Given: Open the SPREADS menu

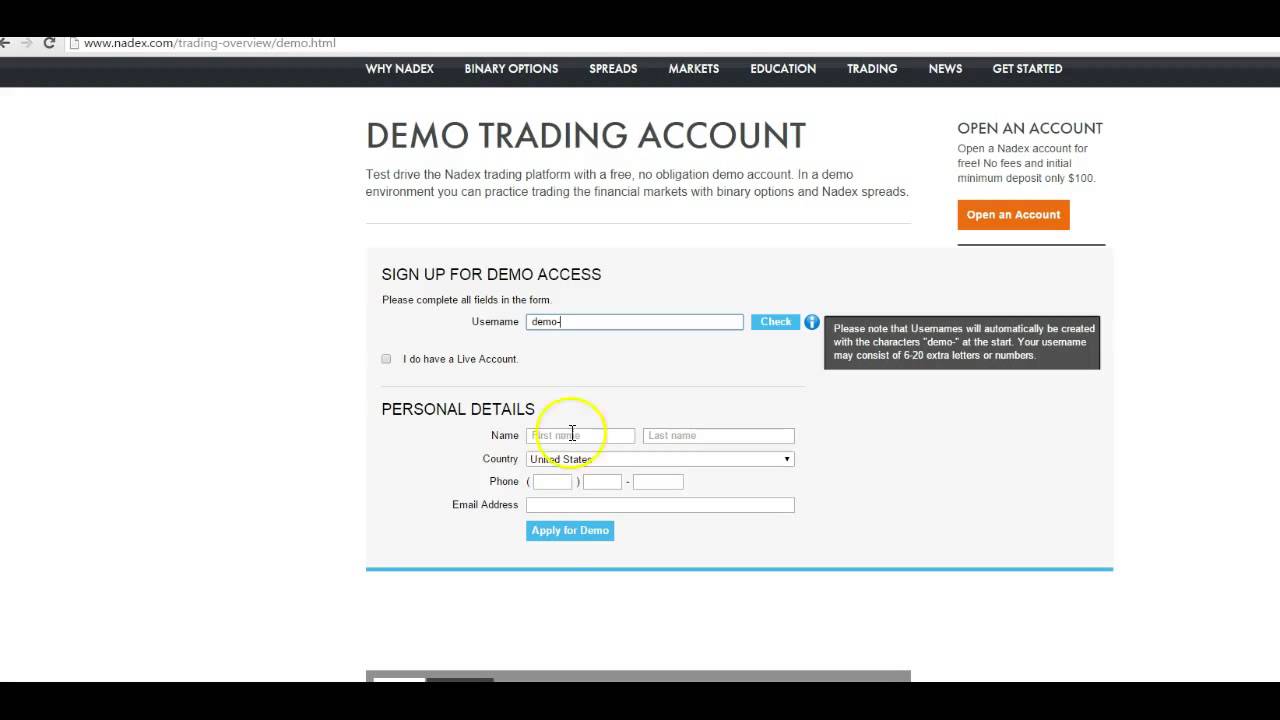Looking at the screenshot, I should (613, 69).
